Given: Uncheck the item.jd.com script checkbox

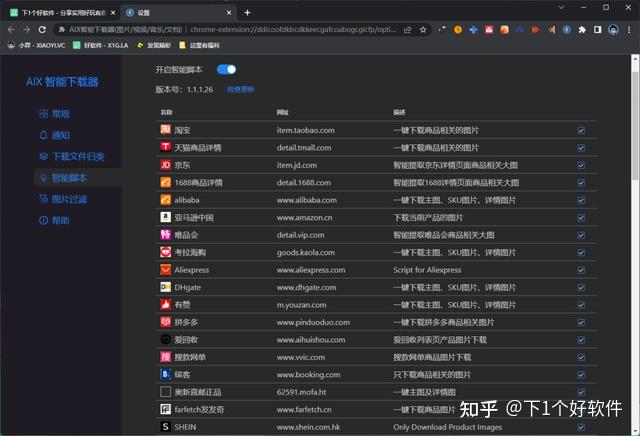Looking at the screenshot, I should pos(581,165).
